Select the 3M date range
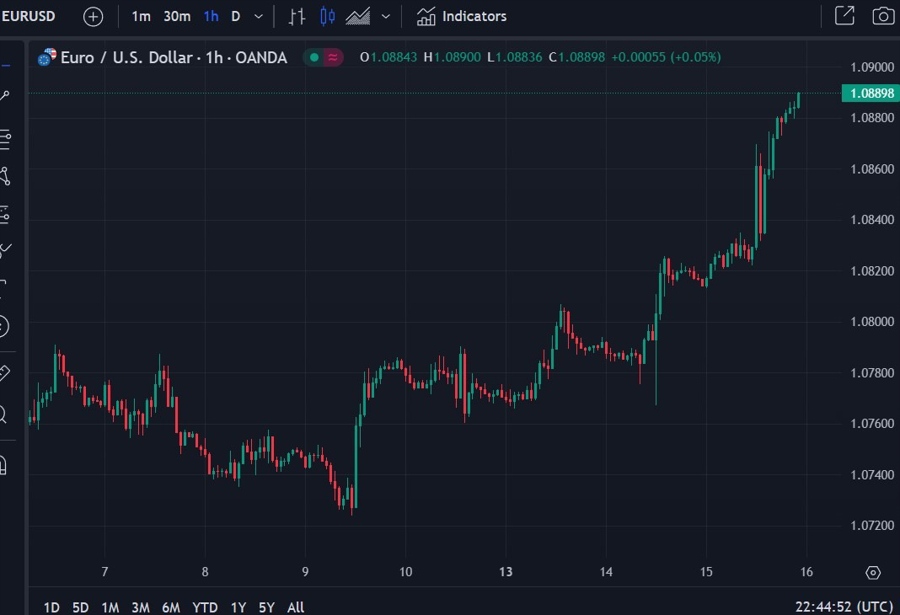Screen dimensions: 900x615 141,607
